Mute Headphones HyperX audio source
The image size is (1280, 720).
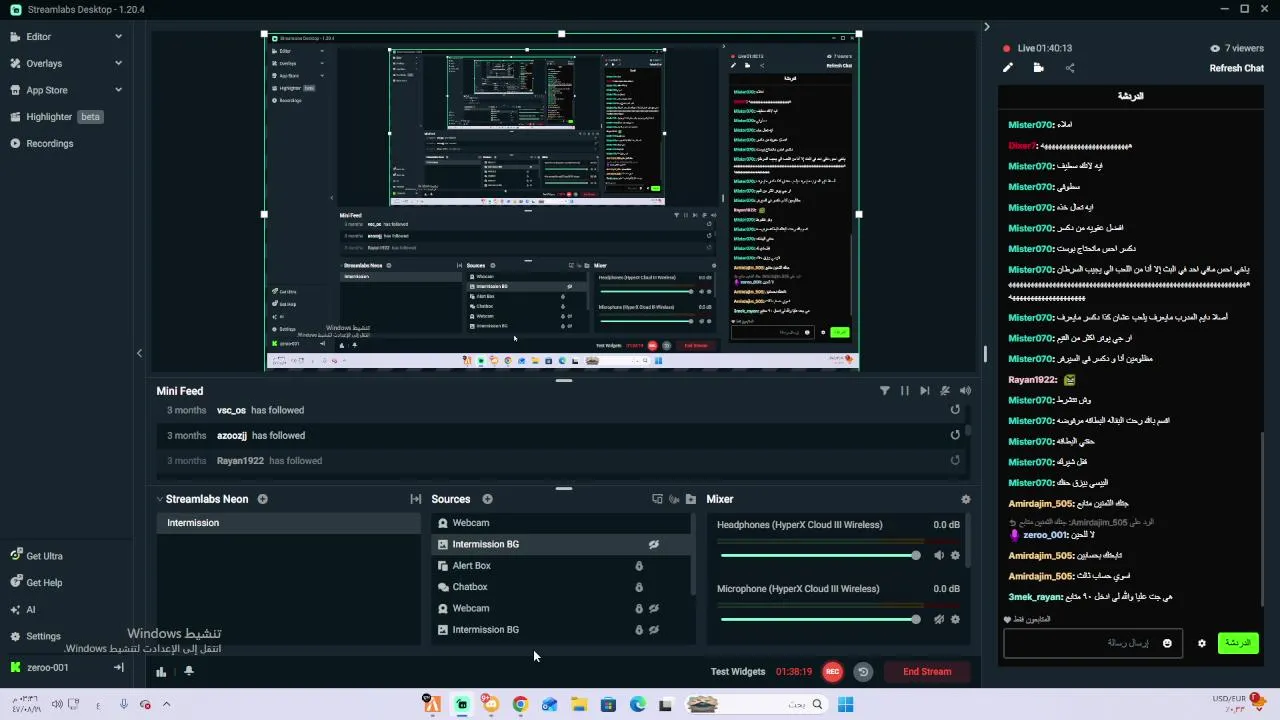(939, 555)
